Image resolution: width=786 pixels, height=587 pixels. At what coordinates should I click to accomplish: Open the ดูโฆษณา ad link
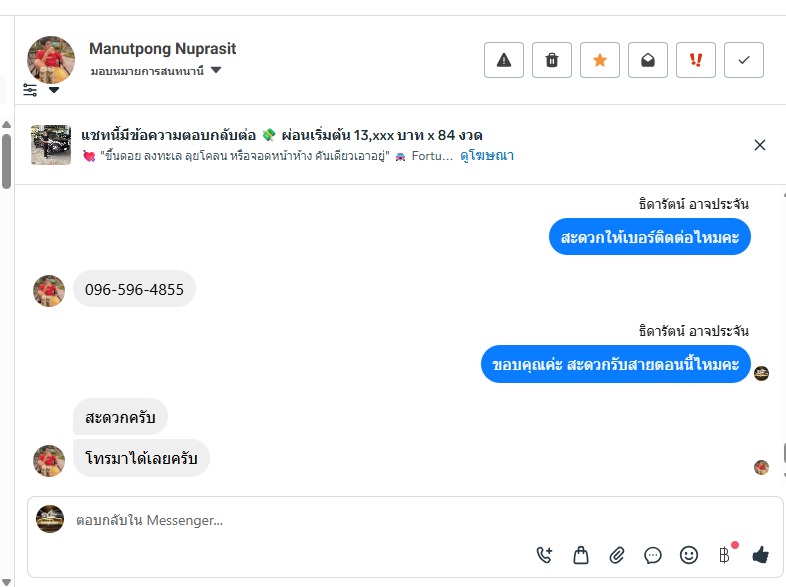click(487, 156)
